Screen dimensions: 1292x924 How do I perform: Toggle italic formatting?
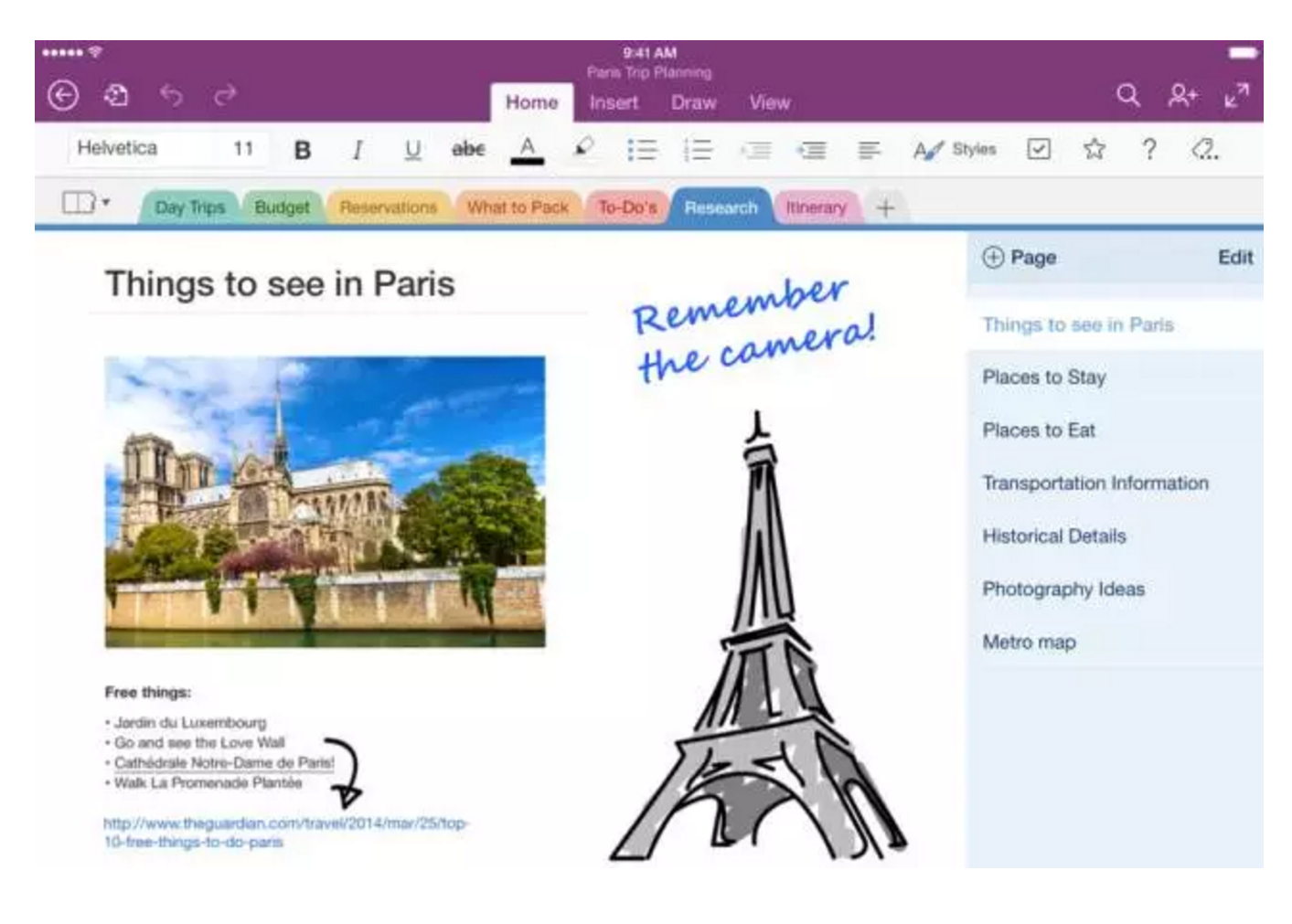(x=358, y=150)
